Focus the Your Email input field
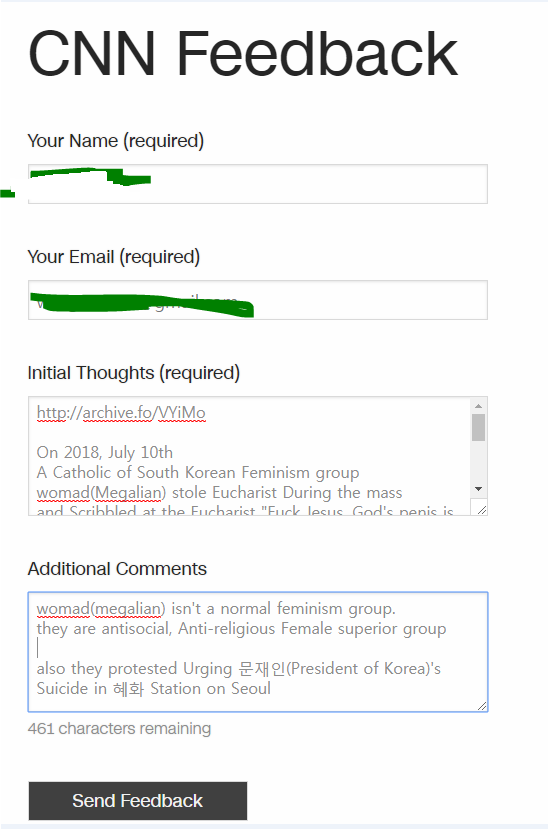 tap(258, 300)
